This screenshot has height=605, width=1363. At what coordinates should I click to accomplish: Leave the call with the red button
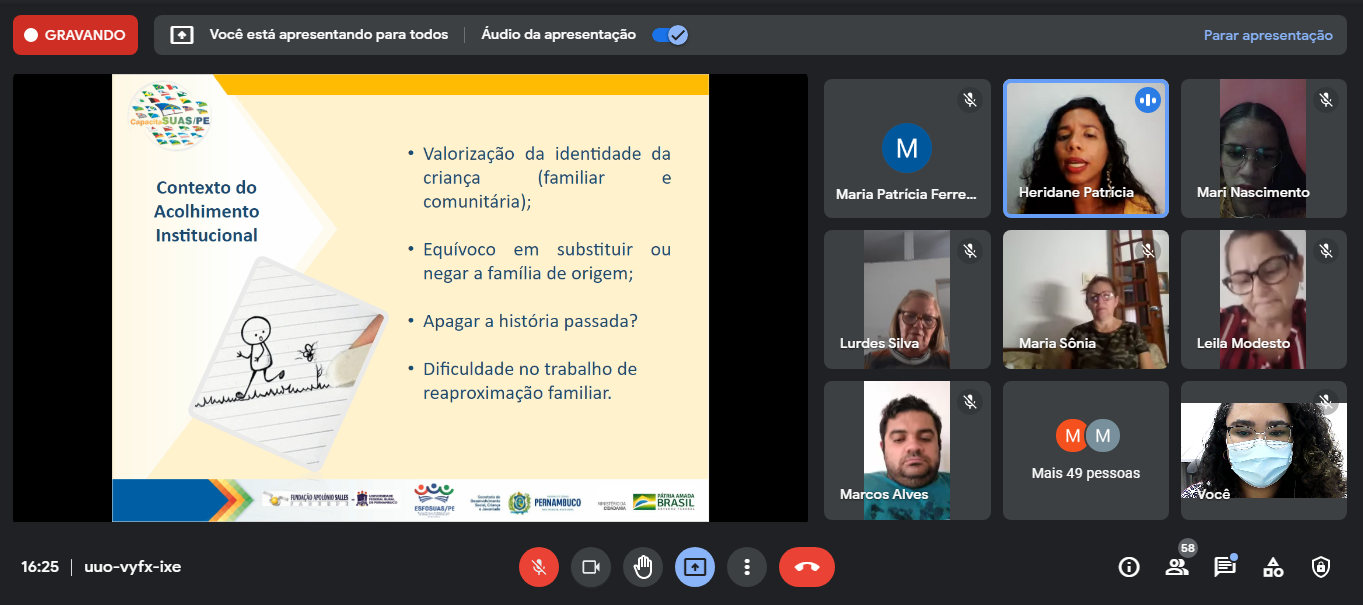tap(806, 567)
